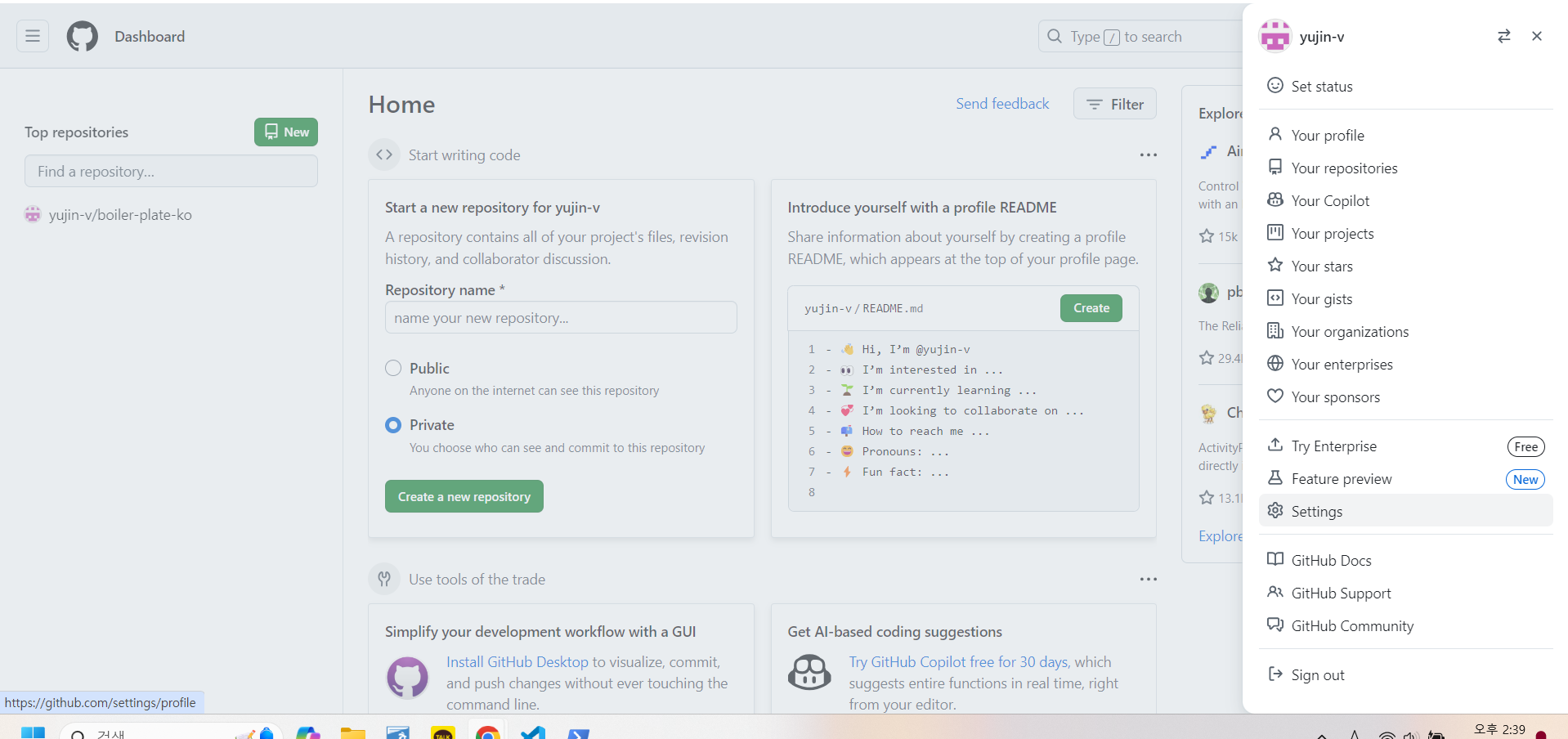Image resolution: width=1568 pixels, height=739 pixels.
Task: Open Your stars
Action: click(1405, 266)
